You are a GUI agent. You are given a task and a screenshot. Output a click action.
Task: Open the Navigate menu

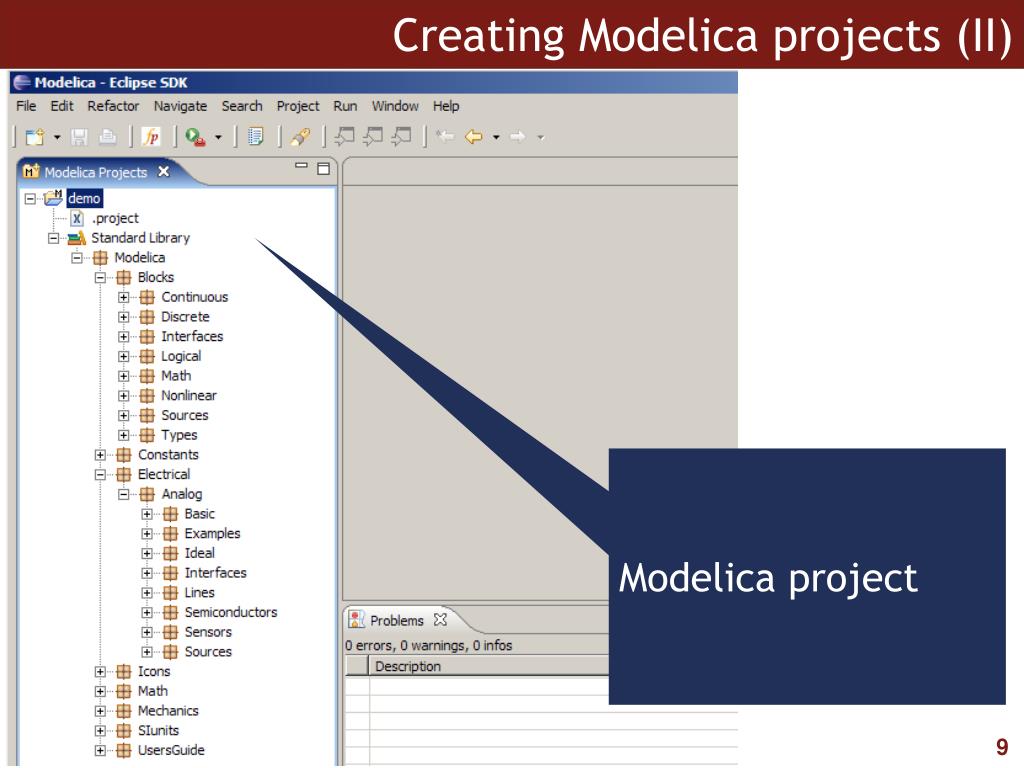(x=180, y=106)
